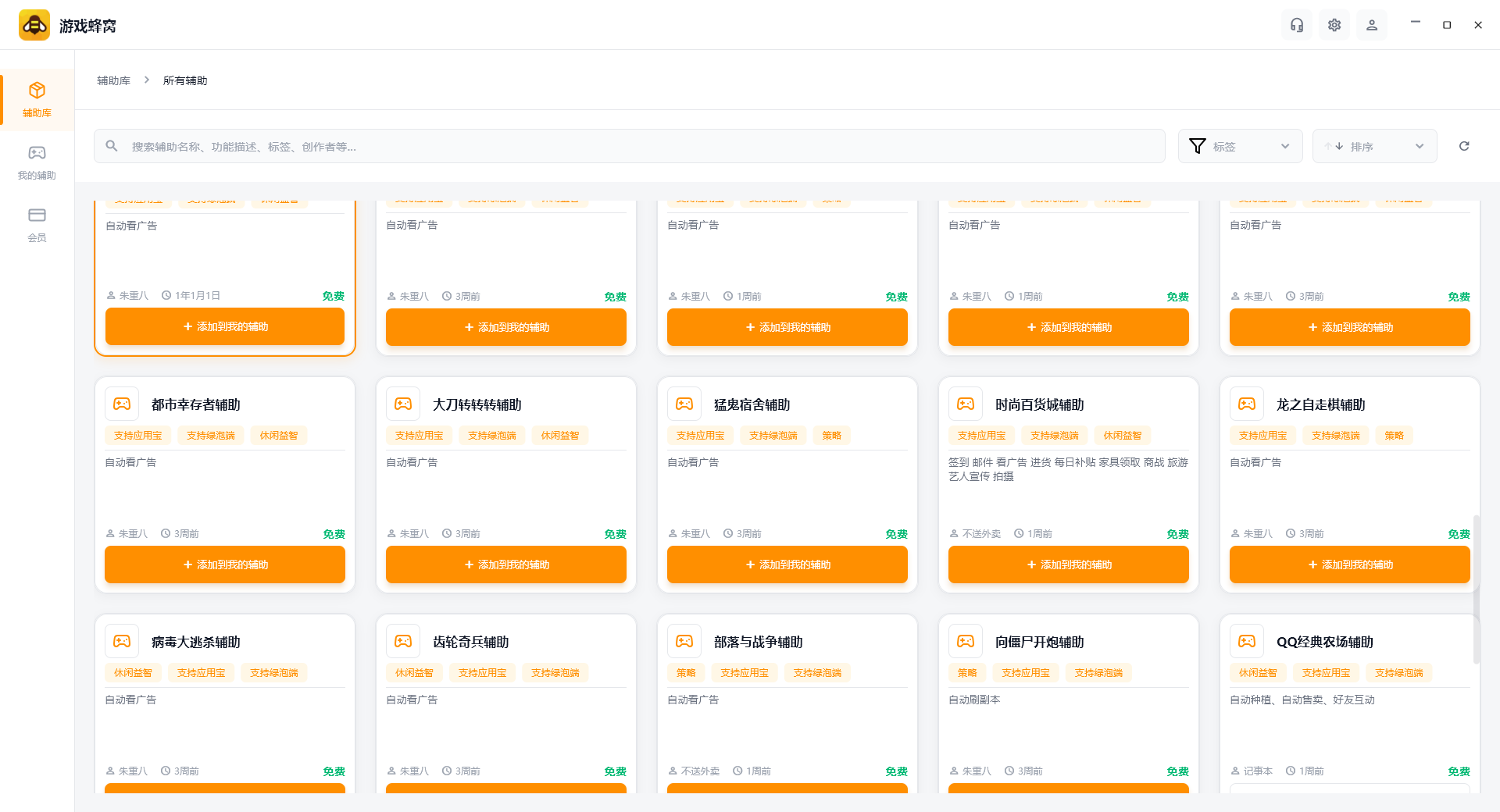Click 支持应用宝 tag on 时尚百货城辅助
This screenshot has width=1500, height=812.
[x=982, y=436]
